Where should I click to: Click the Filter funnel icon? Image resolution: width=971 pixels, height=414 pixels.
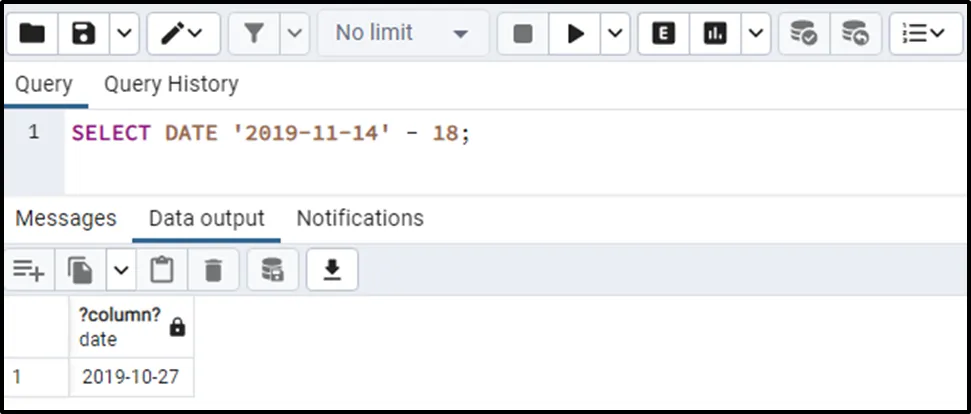pyautogui.click(x=254, y=34)
